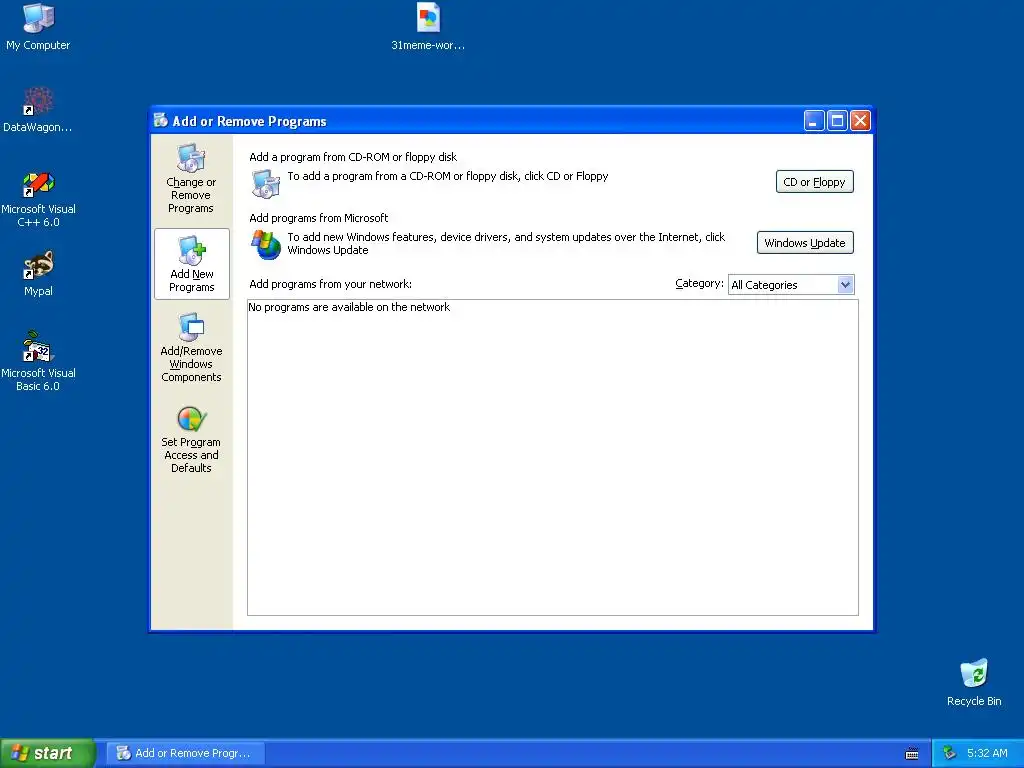Open Add/Remove Windows Components
This screenshot has width=1024, height=768.
coord(191,347)
